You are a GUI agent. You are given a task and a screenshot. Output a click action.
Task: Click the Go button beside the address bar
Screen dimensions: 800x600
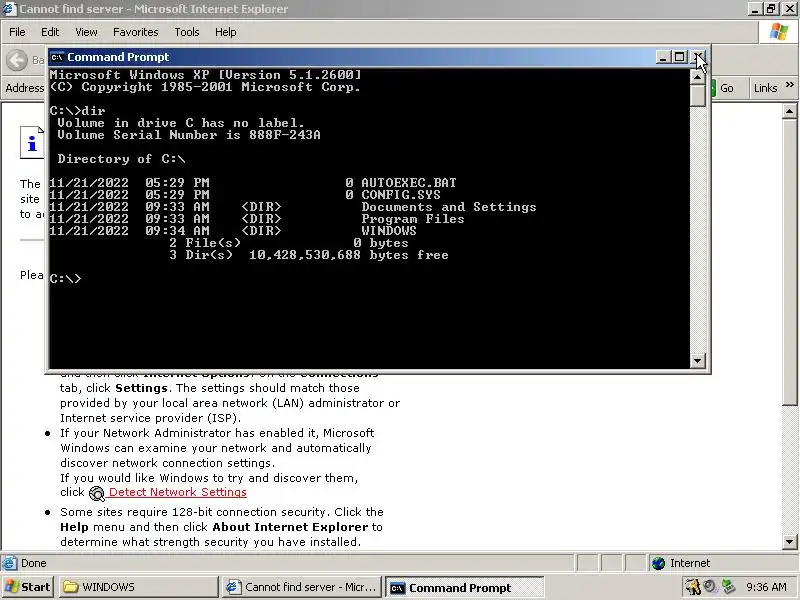(722, 88)
